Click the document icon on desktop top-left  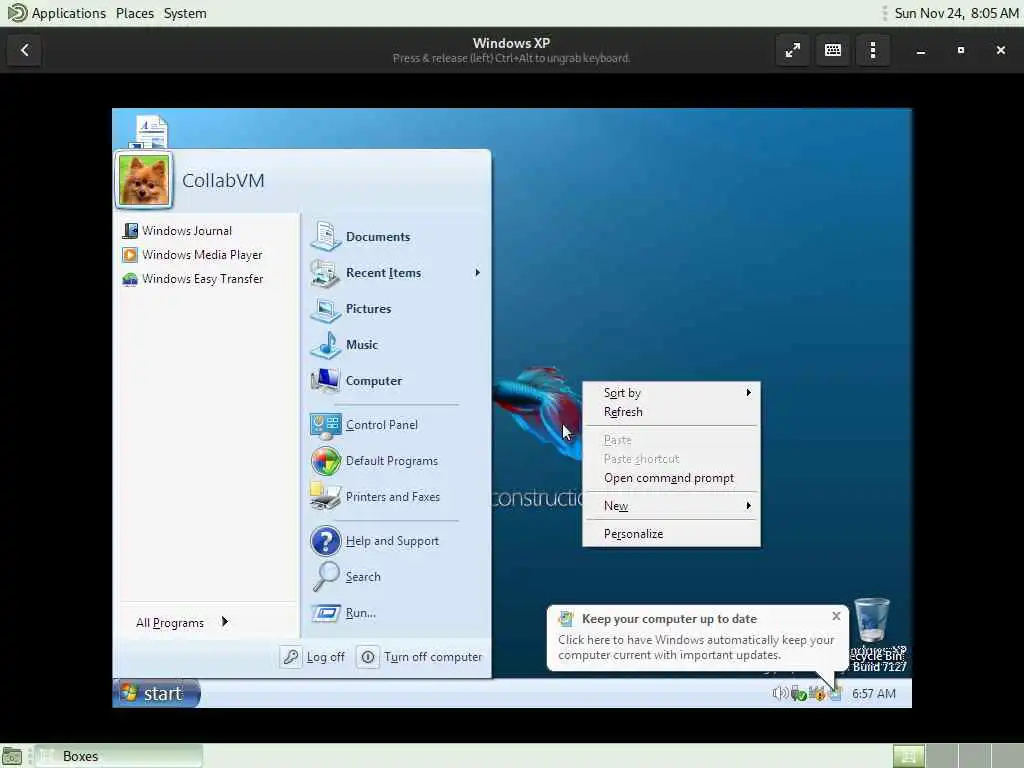151,131
